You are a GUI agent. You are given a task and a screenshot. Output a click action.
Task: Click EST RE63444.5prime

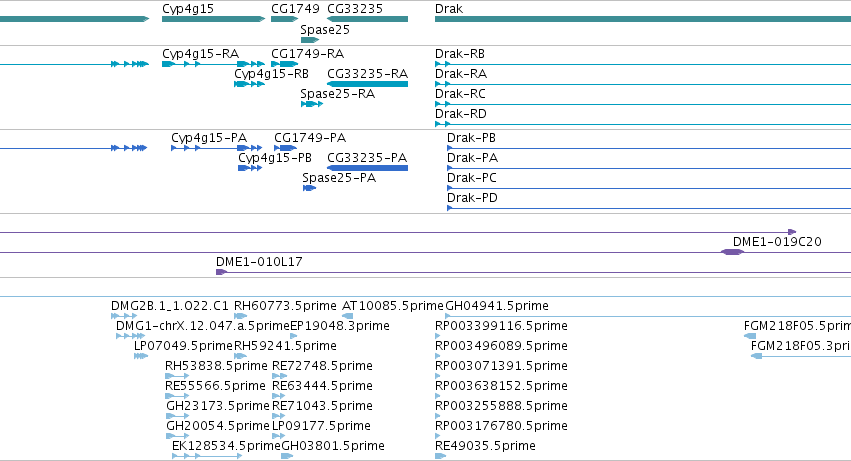tap(278, 396)
